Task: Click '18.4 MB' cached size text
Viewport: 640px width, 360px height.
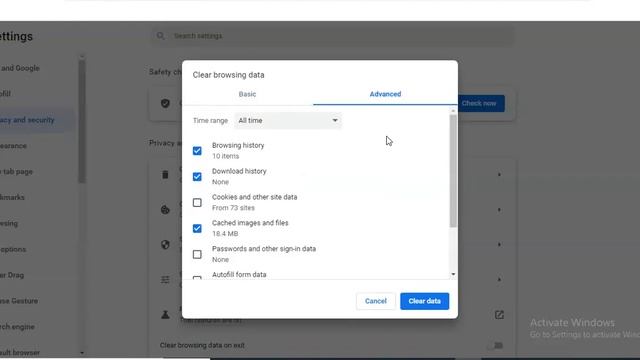Action: [225, 234]
